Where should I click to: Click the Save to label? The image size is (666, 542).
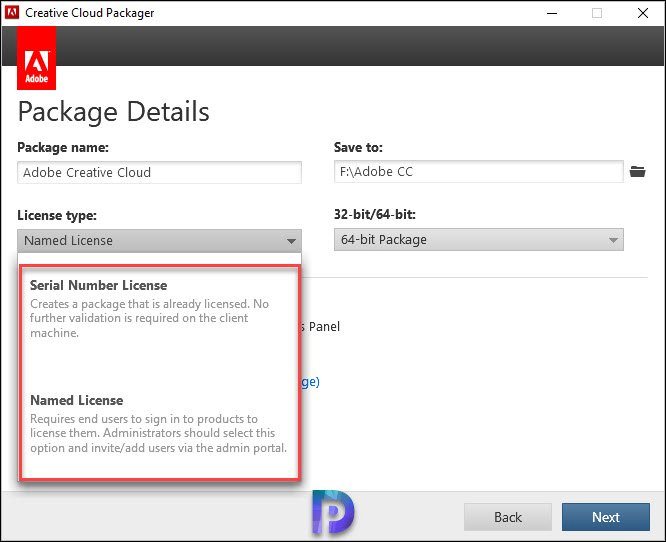coord(358,147)
